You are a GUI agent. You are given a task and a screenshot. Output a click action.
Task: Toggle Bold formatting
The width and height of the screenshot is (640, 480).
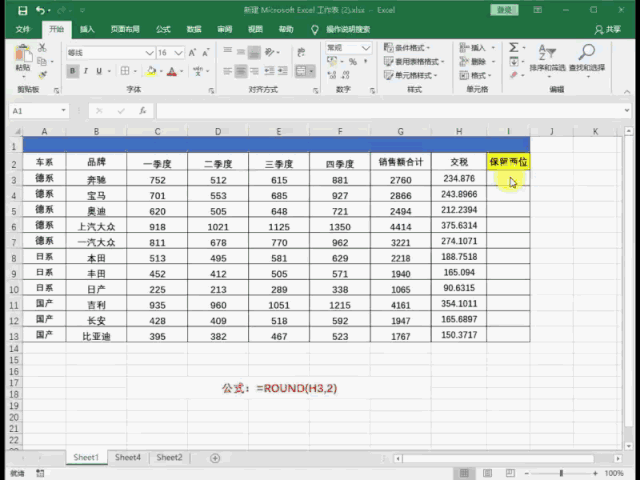click(x=73, y=71)
